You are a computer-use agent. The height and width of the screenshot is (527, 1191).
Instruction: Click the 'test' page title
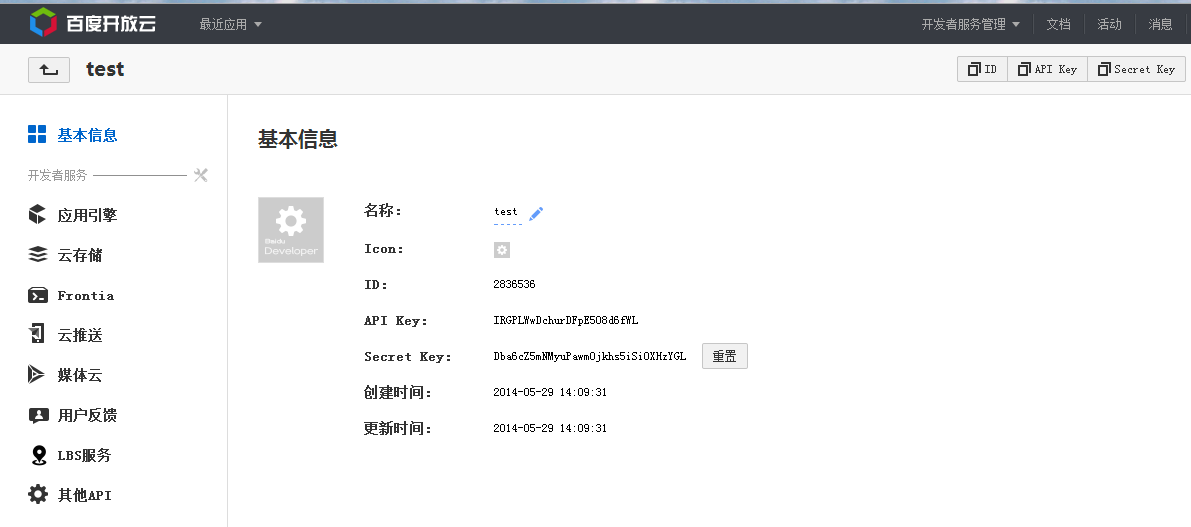pos(105,69)
